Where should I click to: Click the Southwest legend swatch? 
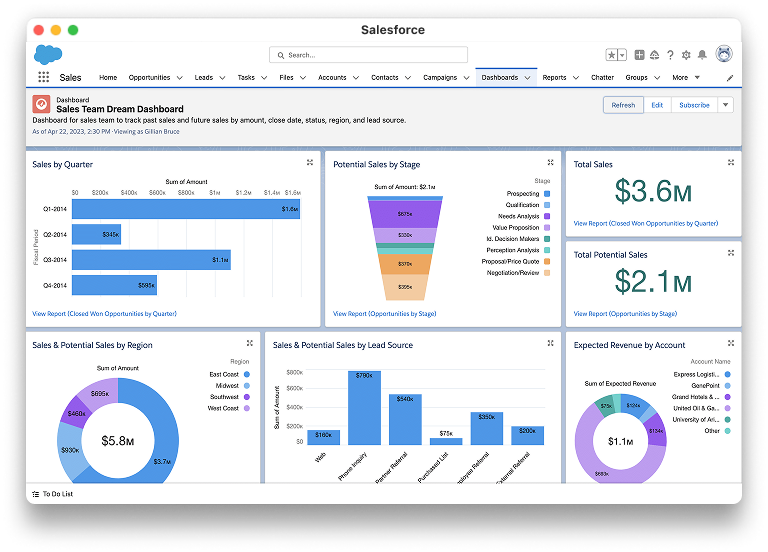click(x=247, y=397)
